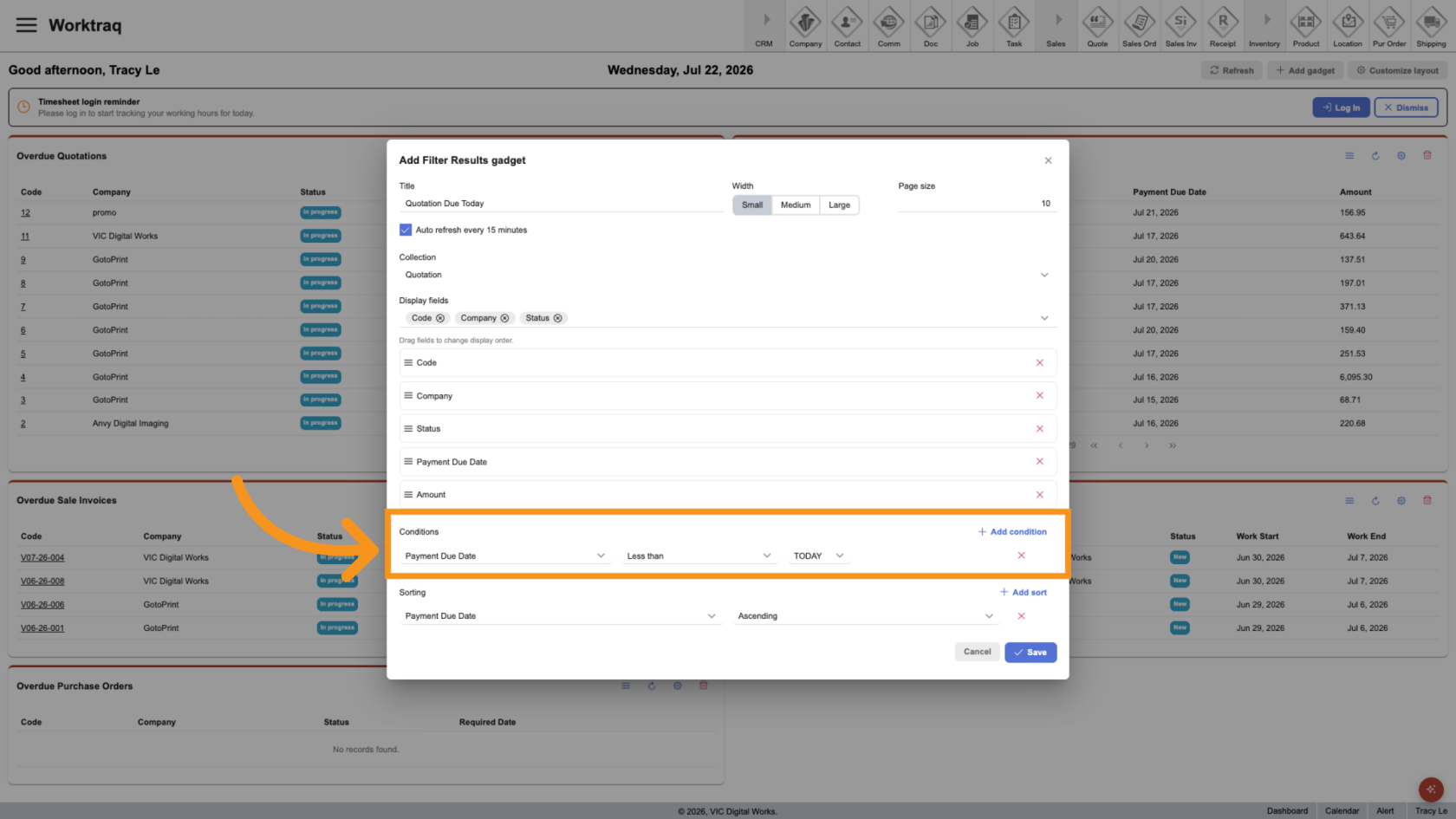Open the Sales Inv module icon

(1180, 26)
